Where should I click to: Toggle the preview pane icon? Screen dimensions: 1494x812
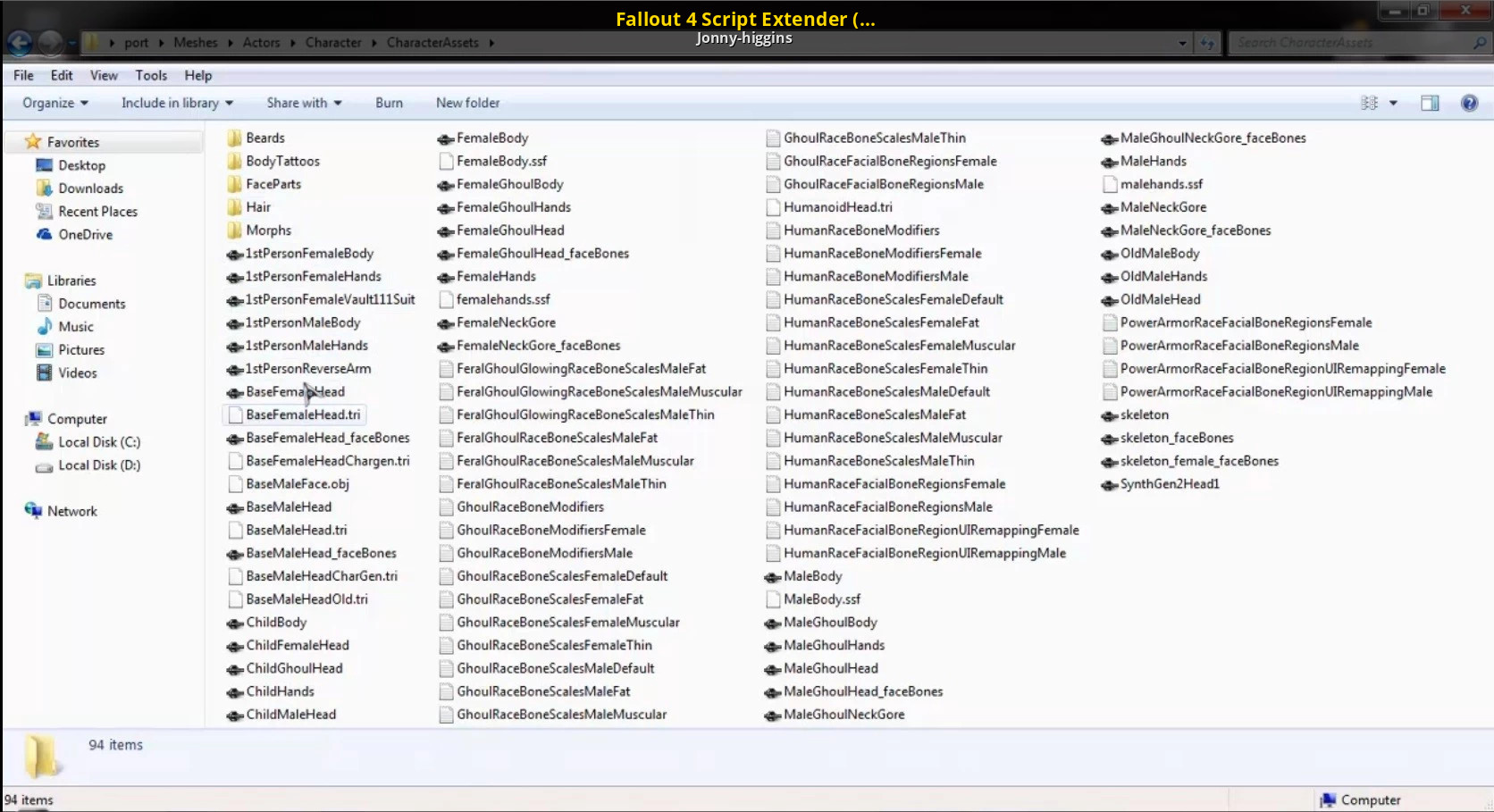point(1430,103)
